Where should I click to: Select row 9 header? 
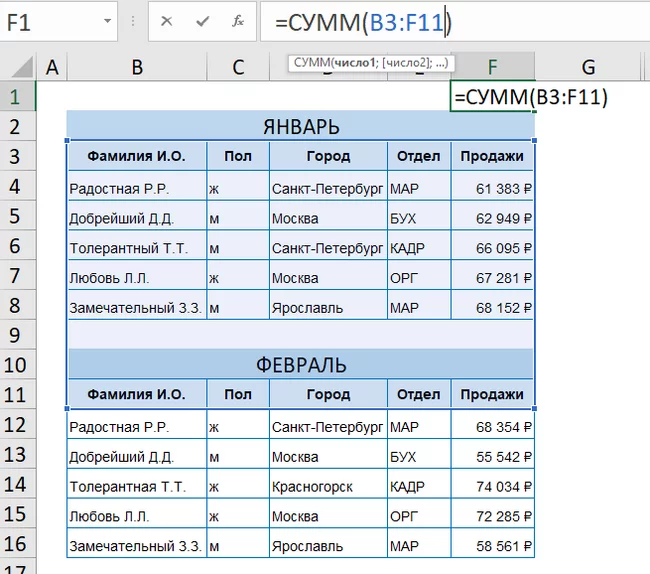pos(18,335)
